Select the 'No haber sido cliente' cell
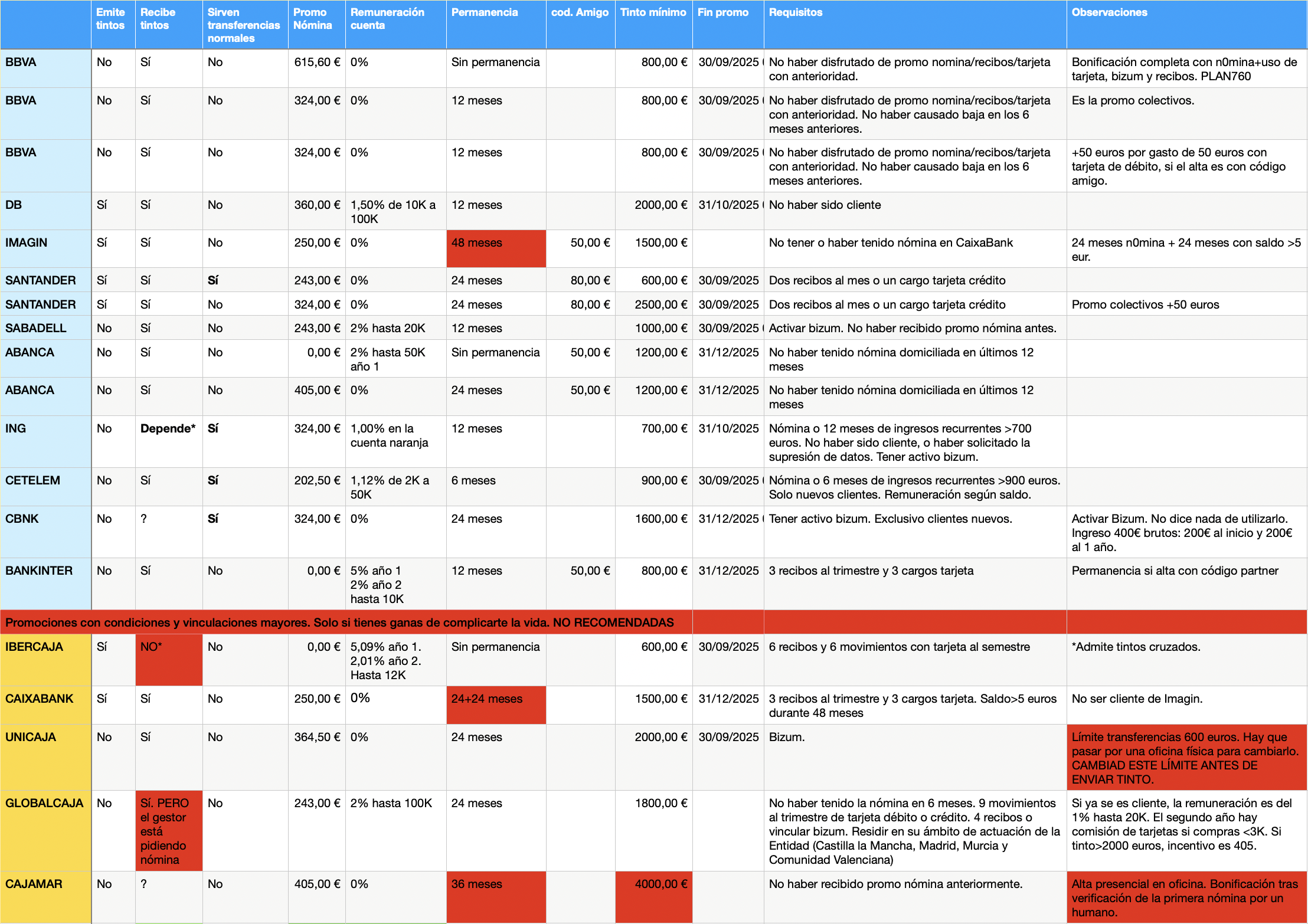The height and width of the screenshot is (924, 1308). (x=915, y=211)
